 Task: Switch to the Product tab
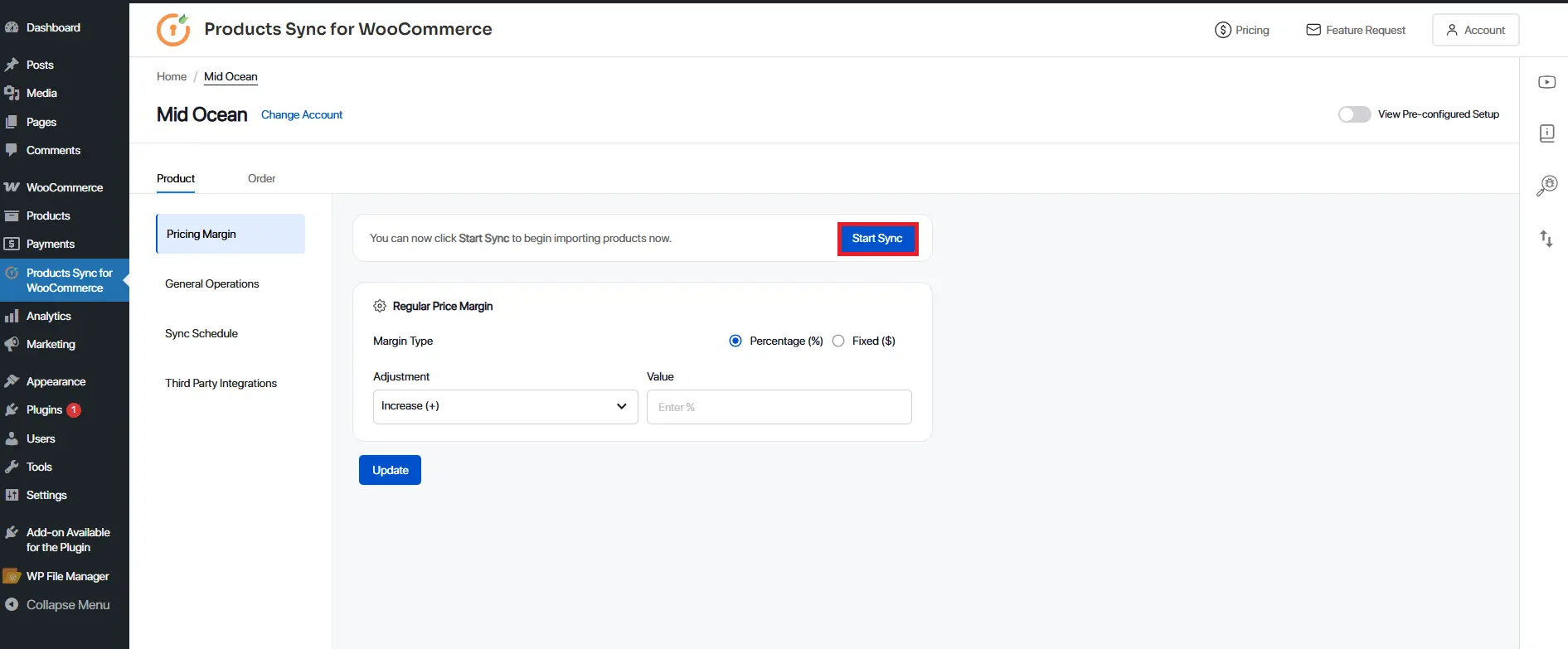[x=176, y=178]
